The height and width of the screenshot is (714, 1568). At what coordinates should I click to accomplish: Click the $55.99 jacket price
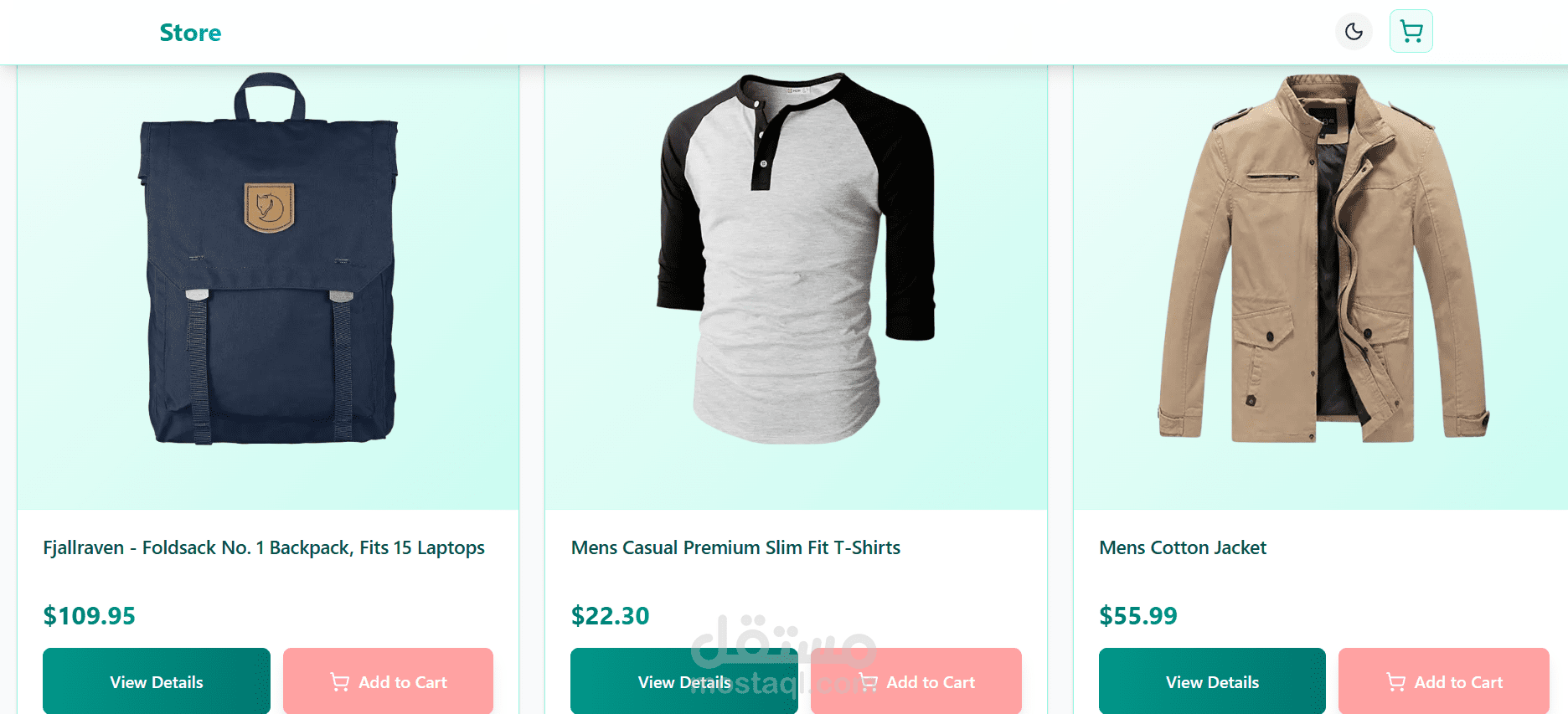[x=1138, y=616]
